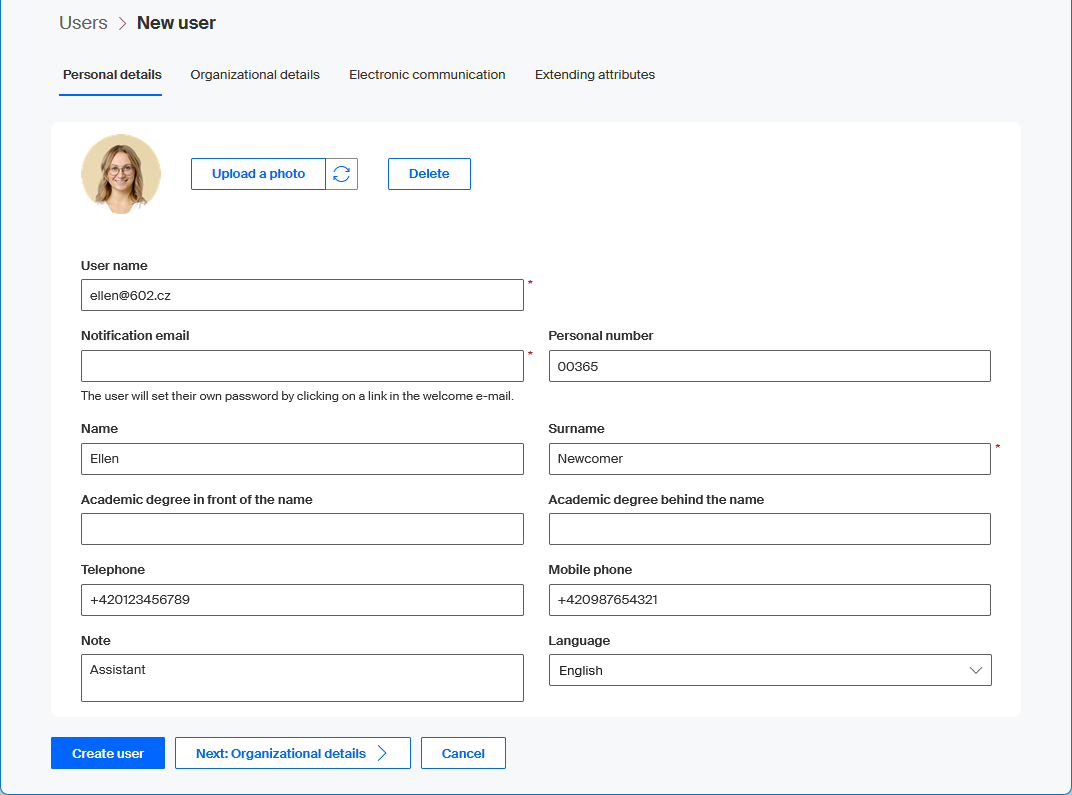Go back to Users breadcrumb link
Screen dimensions: 1072x795
(x=83, y=23)
